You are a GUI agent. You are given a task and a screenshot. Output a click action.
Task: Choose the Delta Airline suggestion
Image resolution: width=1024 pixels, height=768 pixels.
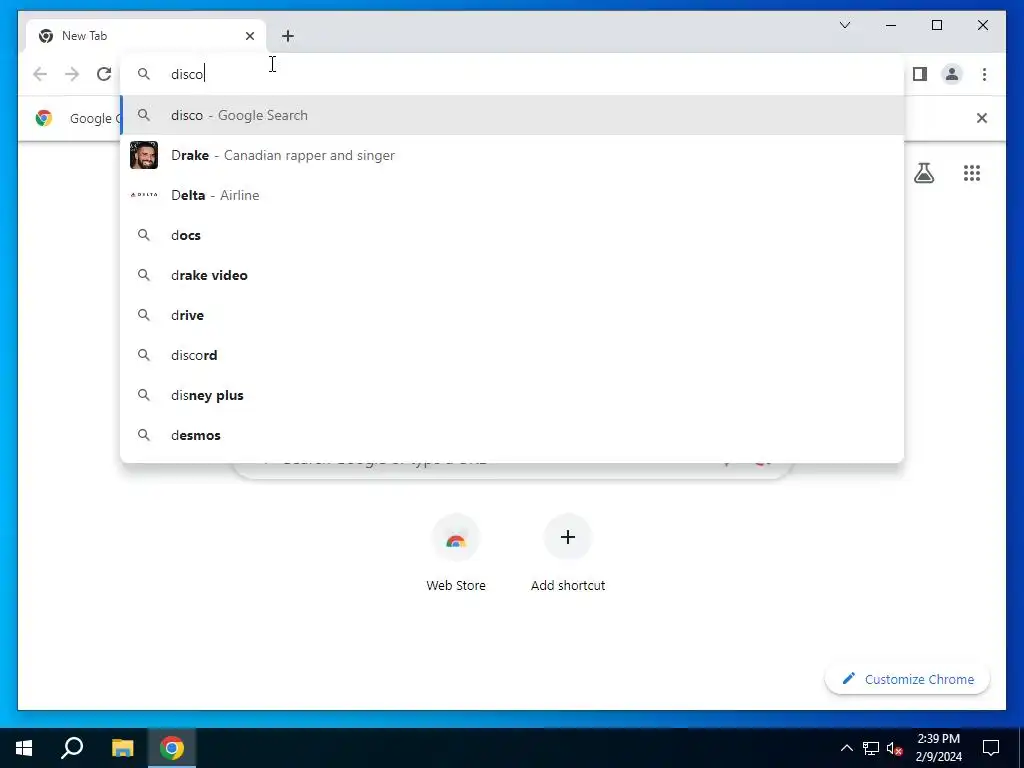(513, 195)
